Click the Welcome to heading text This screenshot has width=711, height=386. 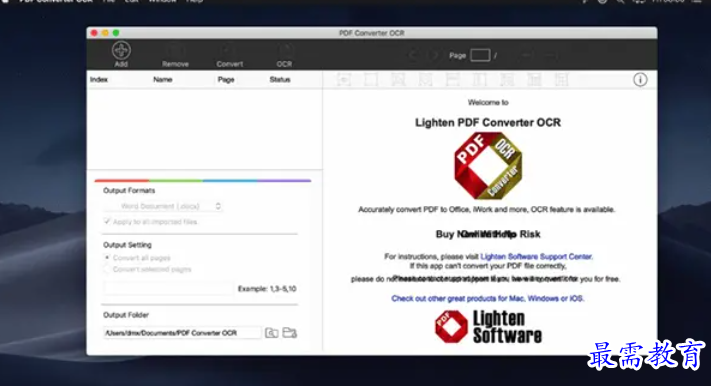[488, 103]
